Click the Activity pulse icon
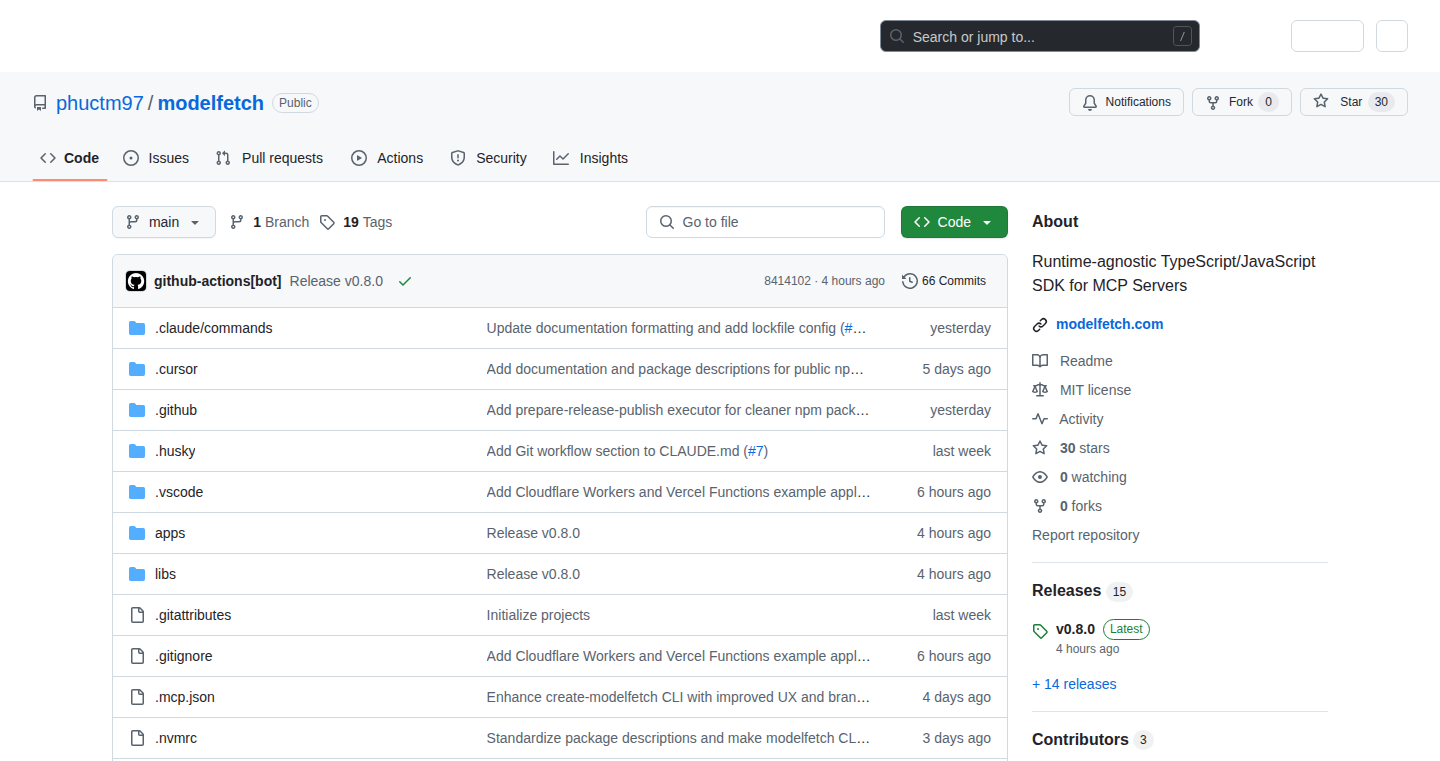 (1040, 419)
